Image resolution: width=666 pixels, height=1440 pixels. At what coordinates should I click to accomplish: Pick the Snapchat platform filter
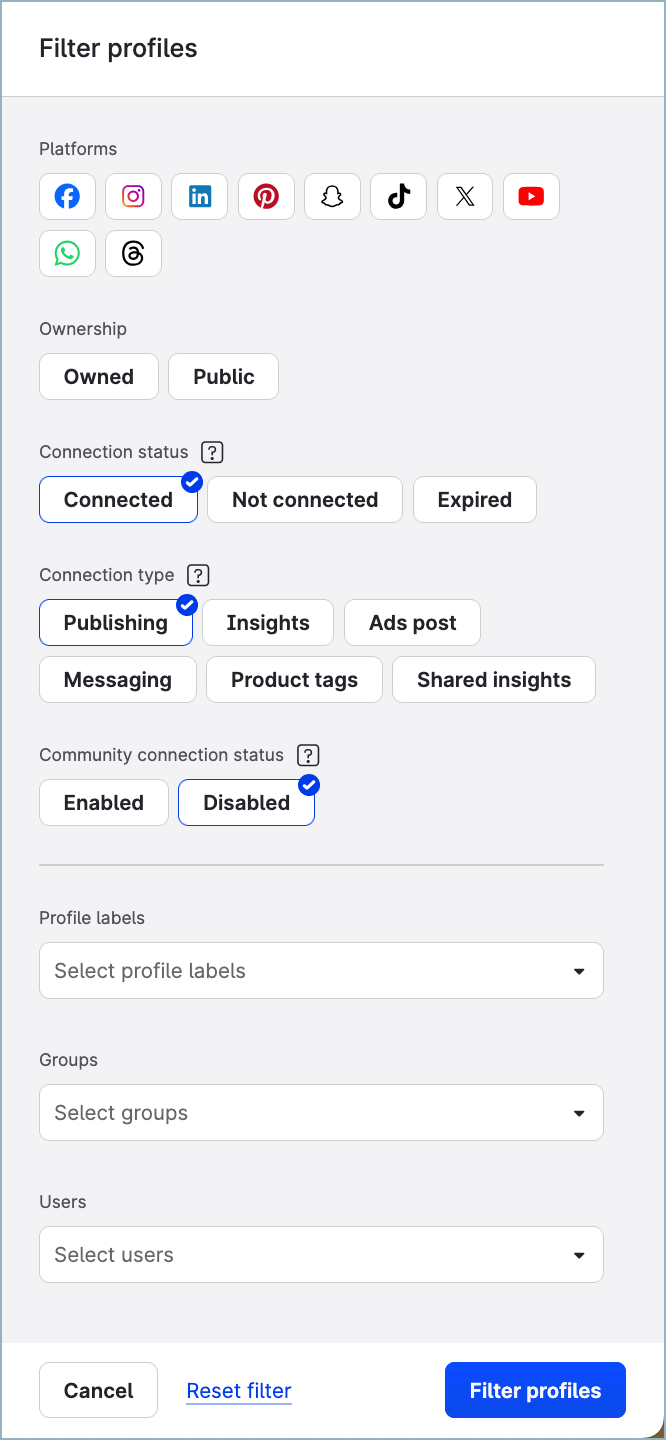coord(332,196)
